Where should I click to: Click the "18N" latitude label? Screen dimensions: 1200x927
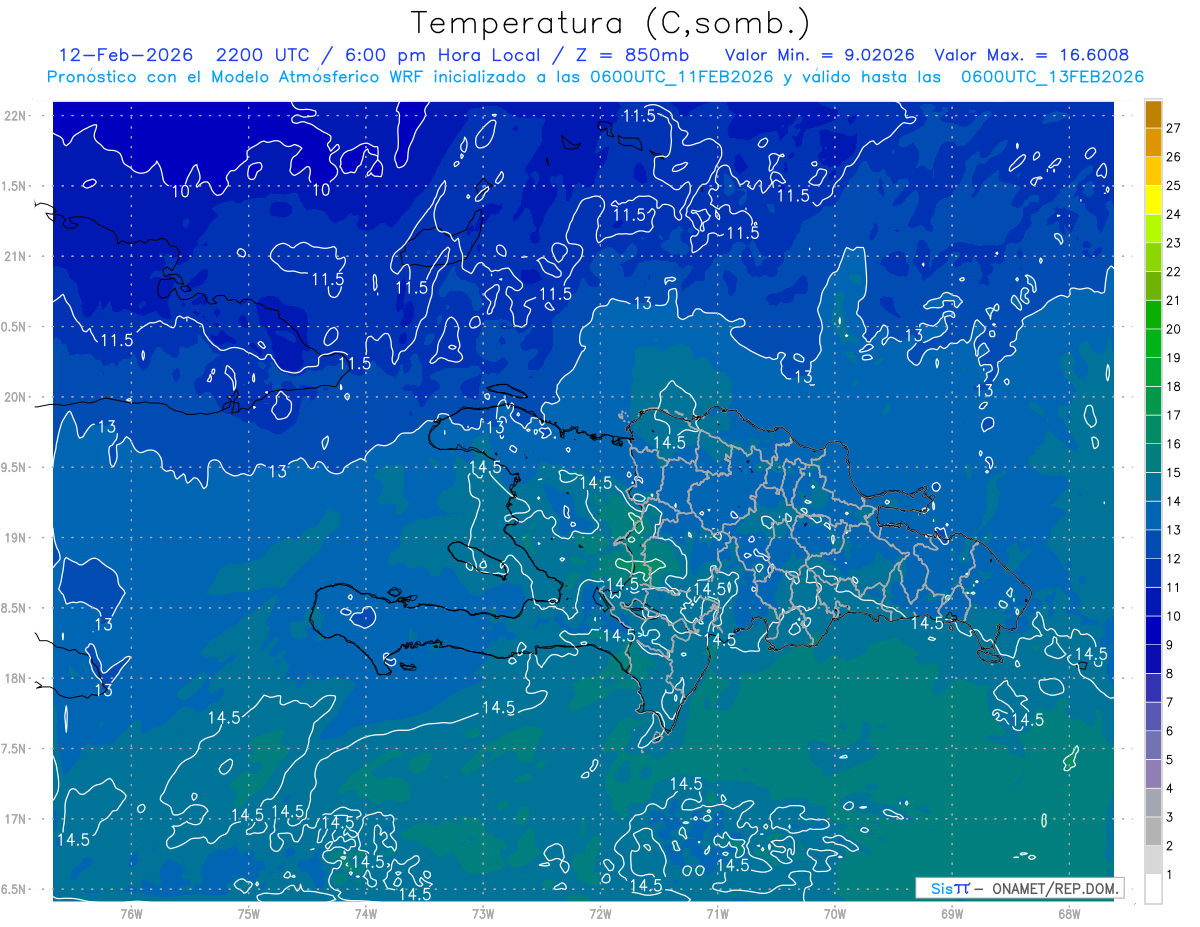[x=15, y=678]
